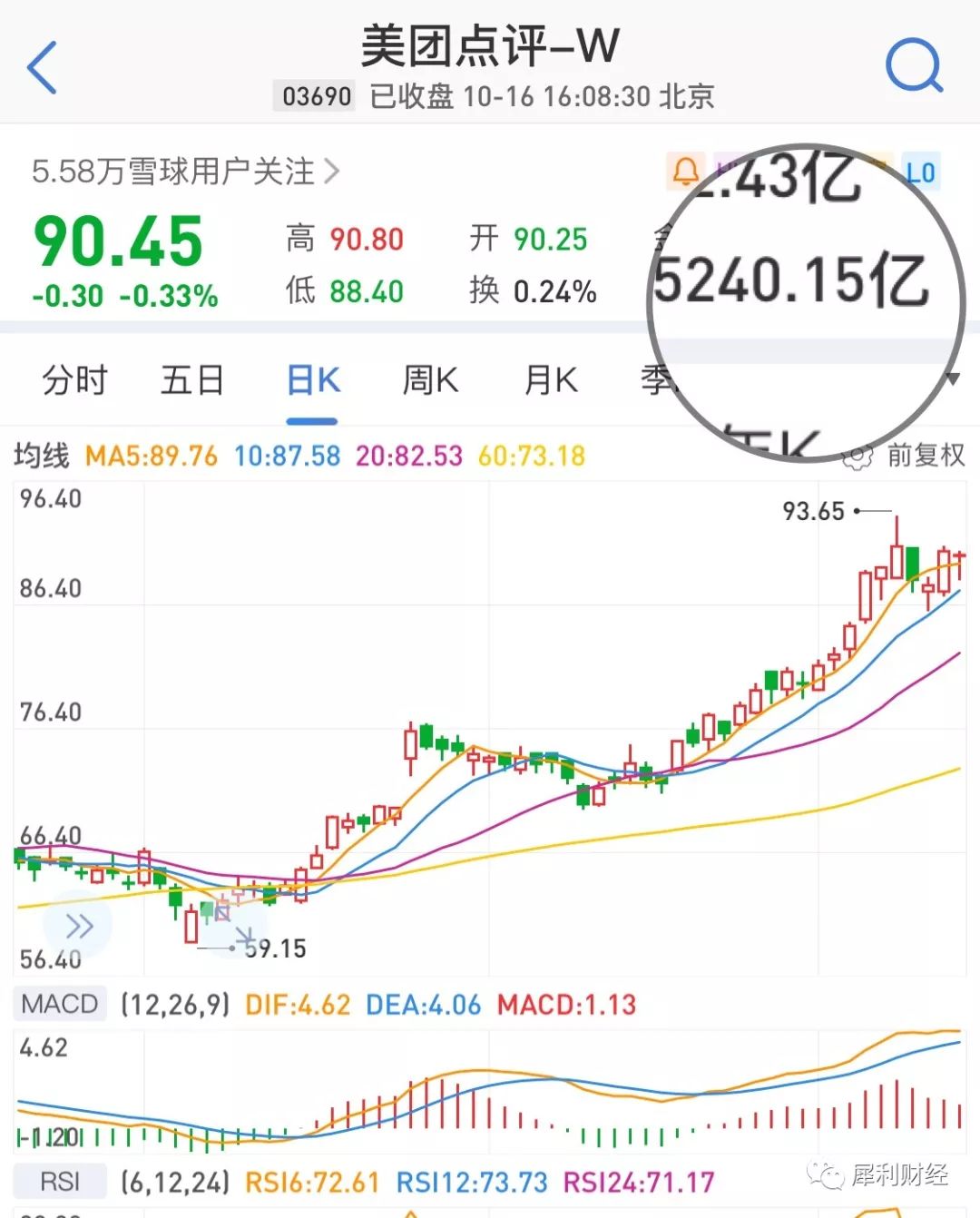
Task: Tap the stock code 03690
Action: [x=317, y=96]
